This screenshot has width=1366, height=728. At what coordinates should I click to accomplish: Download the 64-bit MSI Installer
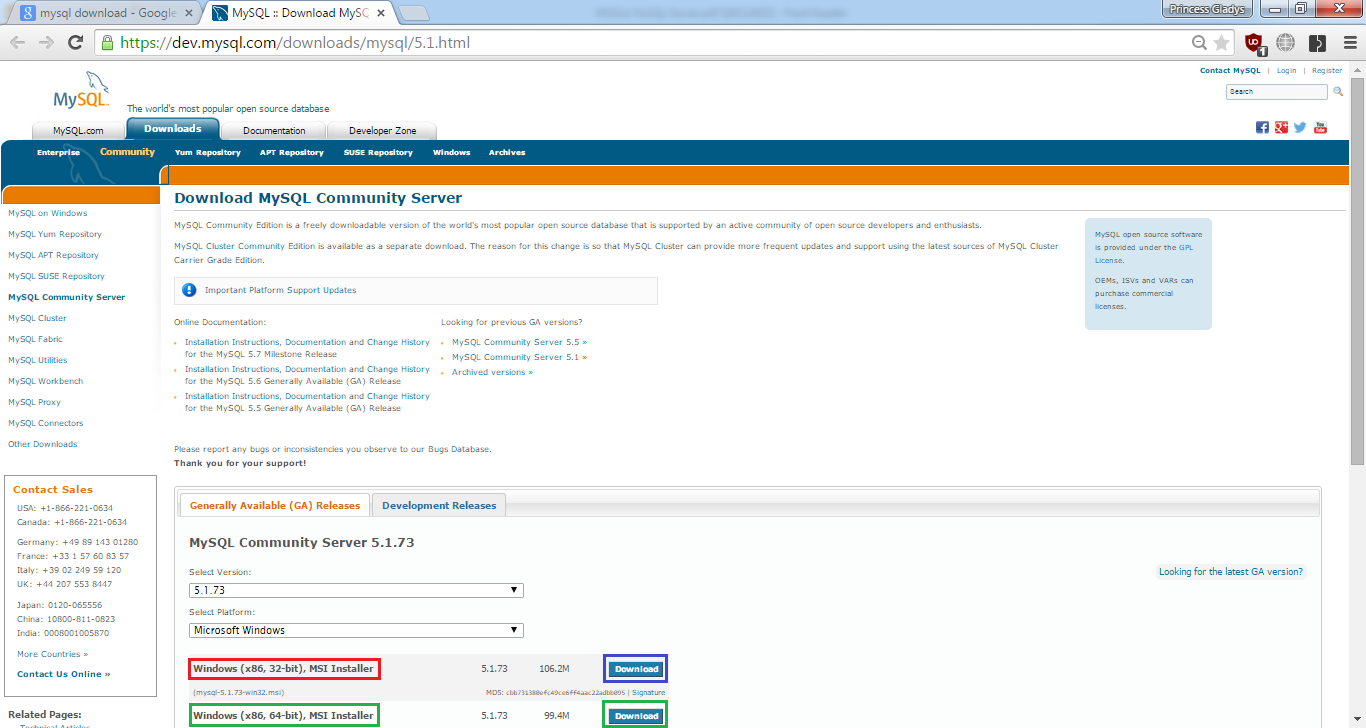tap(636, 716)
